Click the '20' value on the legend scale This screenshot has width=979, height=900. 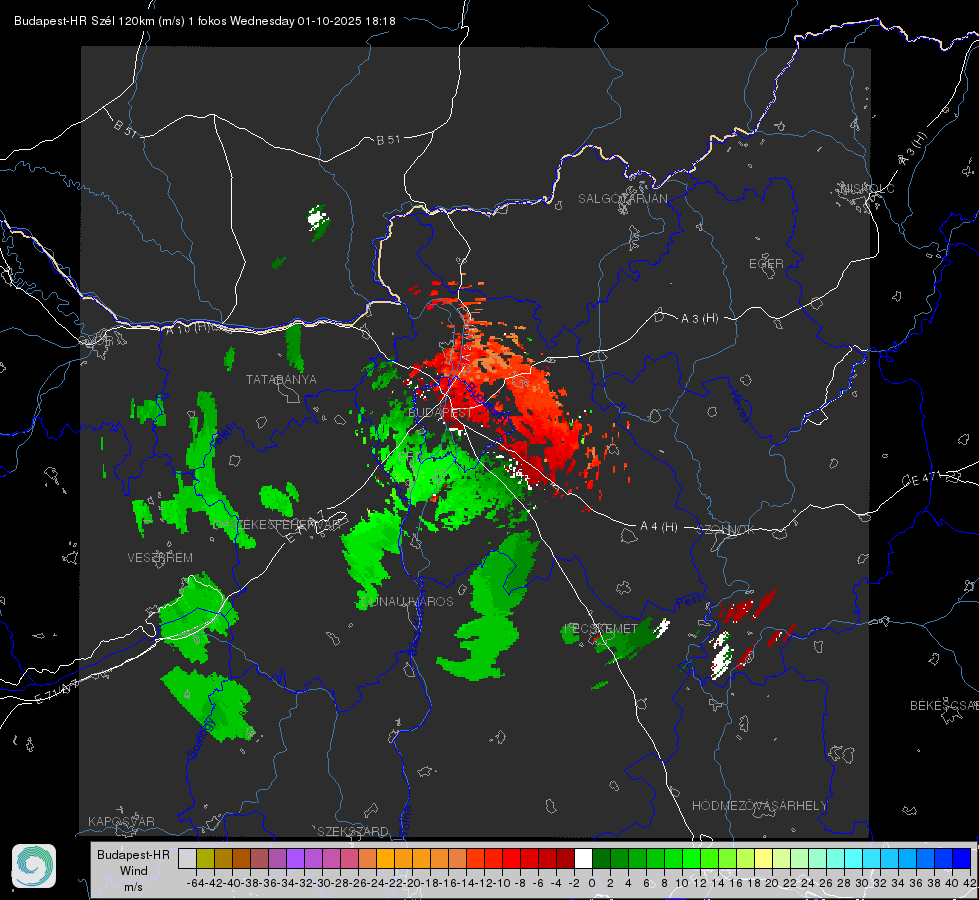pos(772,883)
